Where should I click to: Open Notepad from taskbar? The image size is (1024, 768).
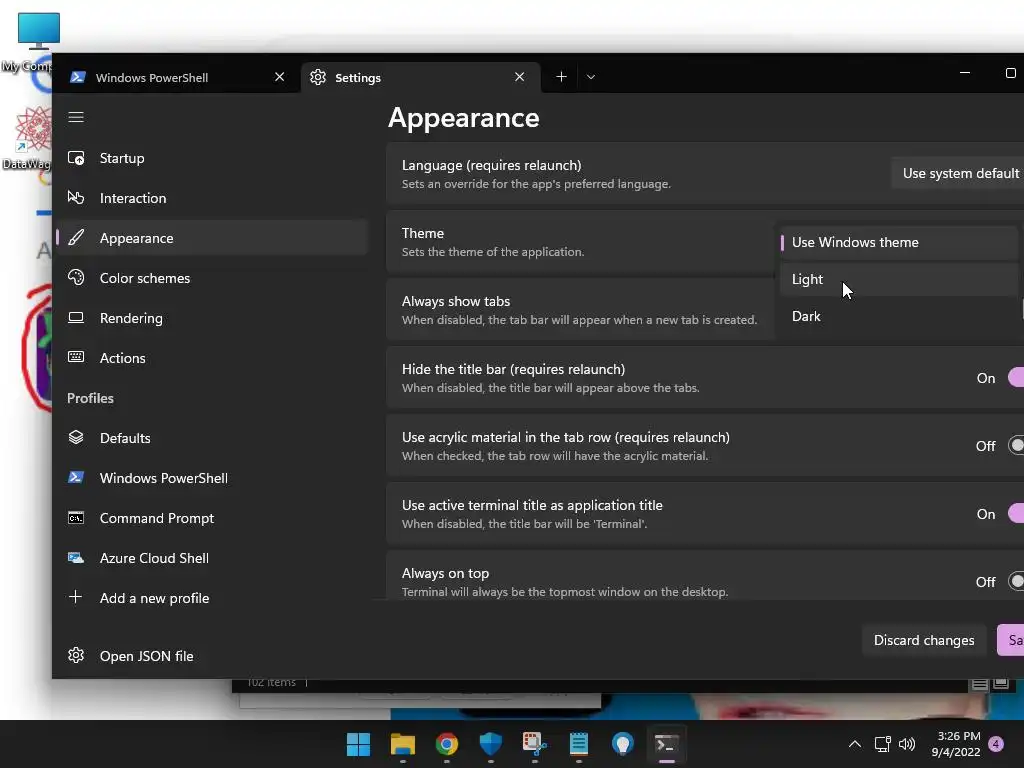pos(579,744)
